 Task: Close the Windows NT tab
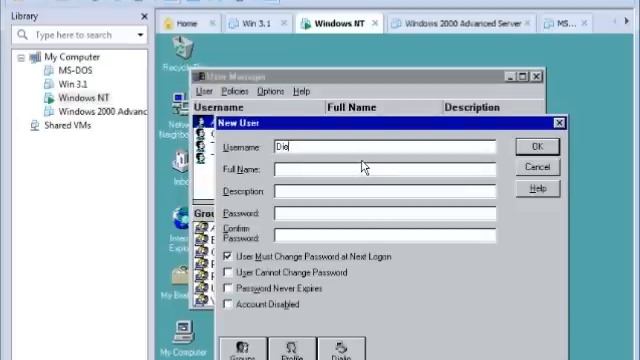pos(375,24)
